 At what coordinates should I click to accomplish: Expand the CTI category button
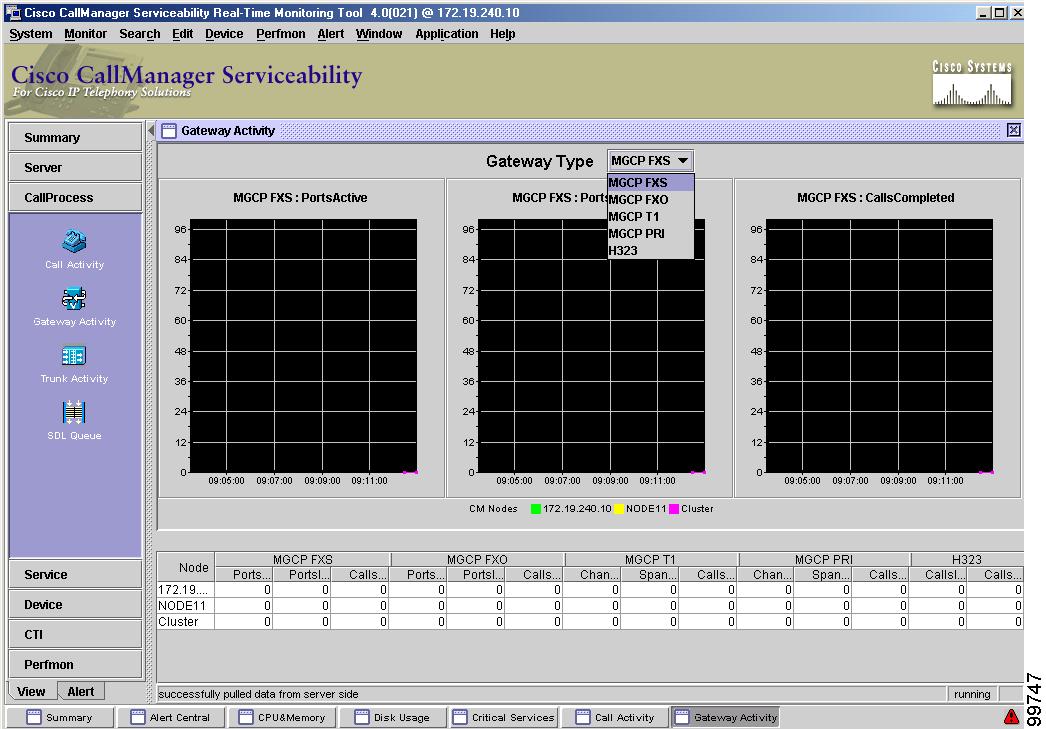[75, 634]
